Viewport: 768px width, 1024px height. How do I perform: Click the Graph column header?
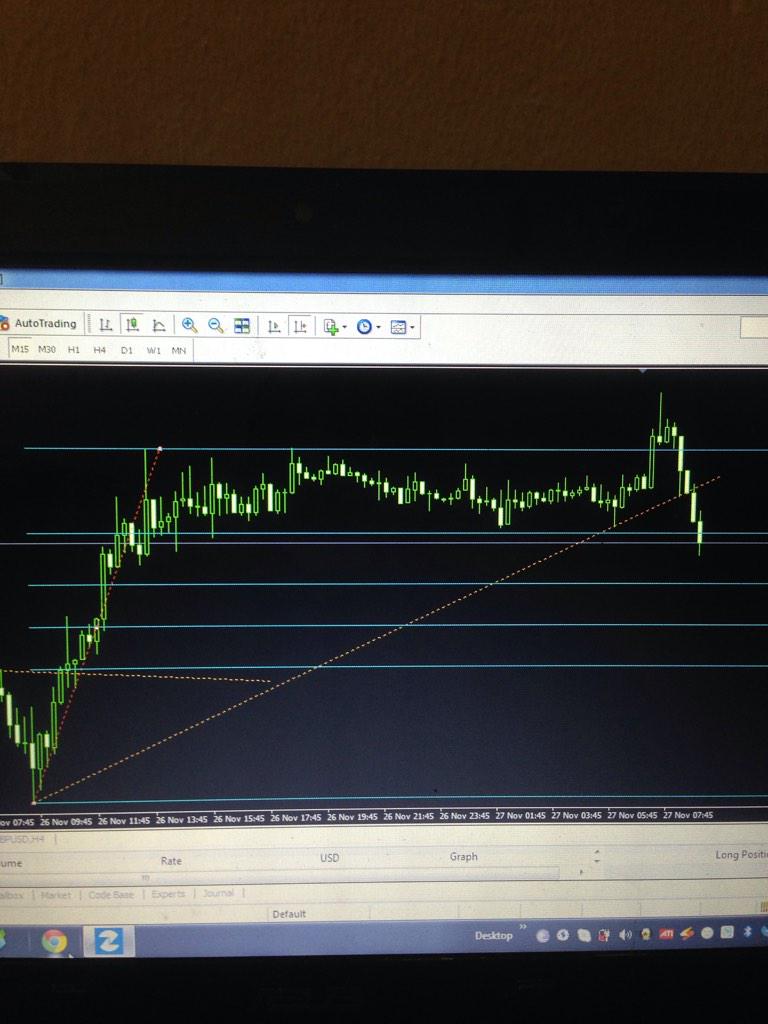pos(464,856)
